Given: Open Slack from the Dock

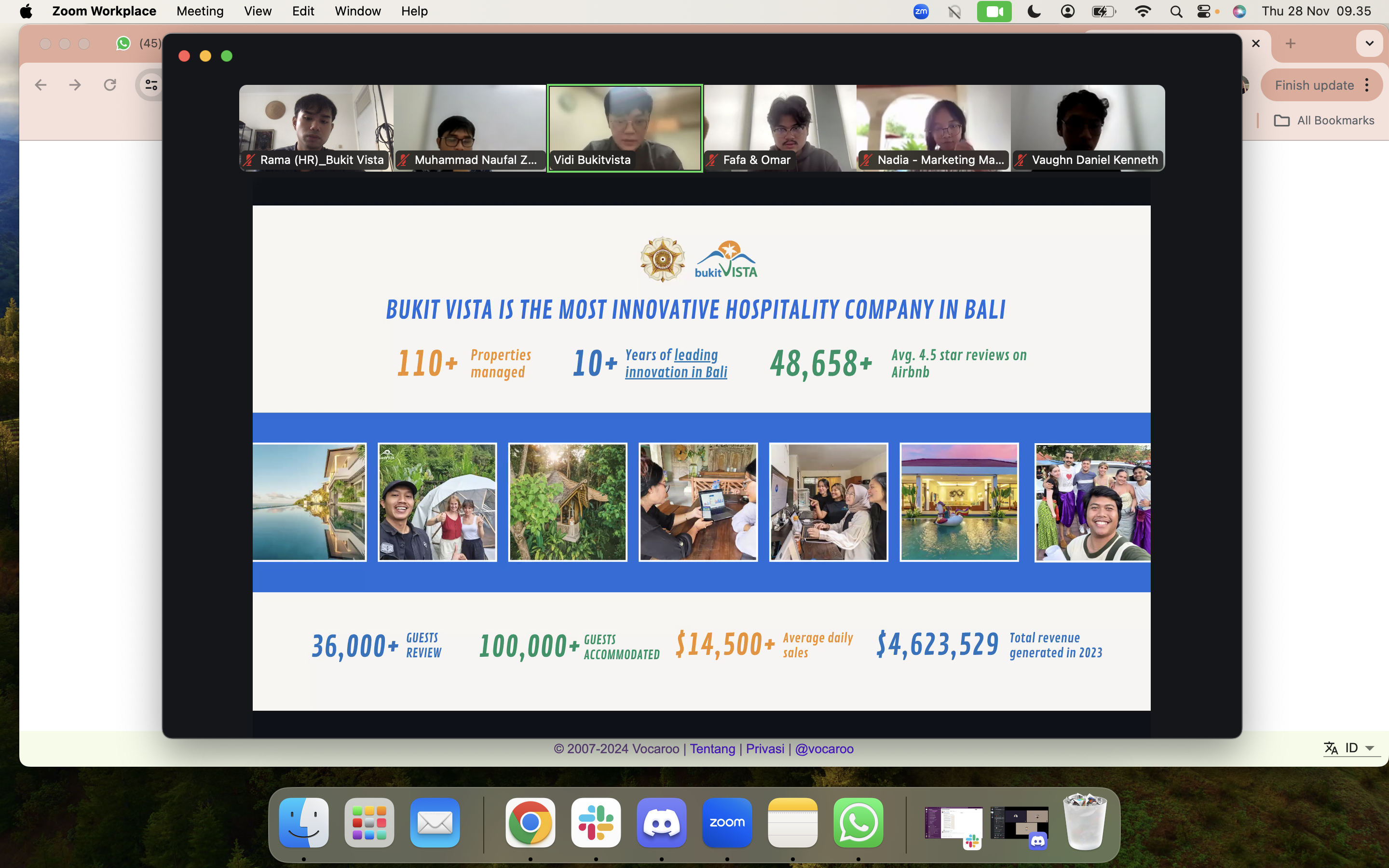Looking at the screenshot, I should [596, 822].
